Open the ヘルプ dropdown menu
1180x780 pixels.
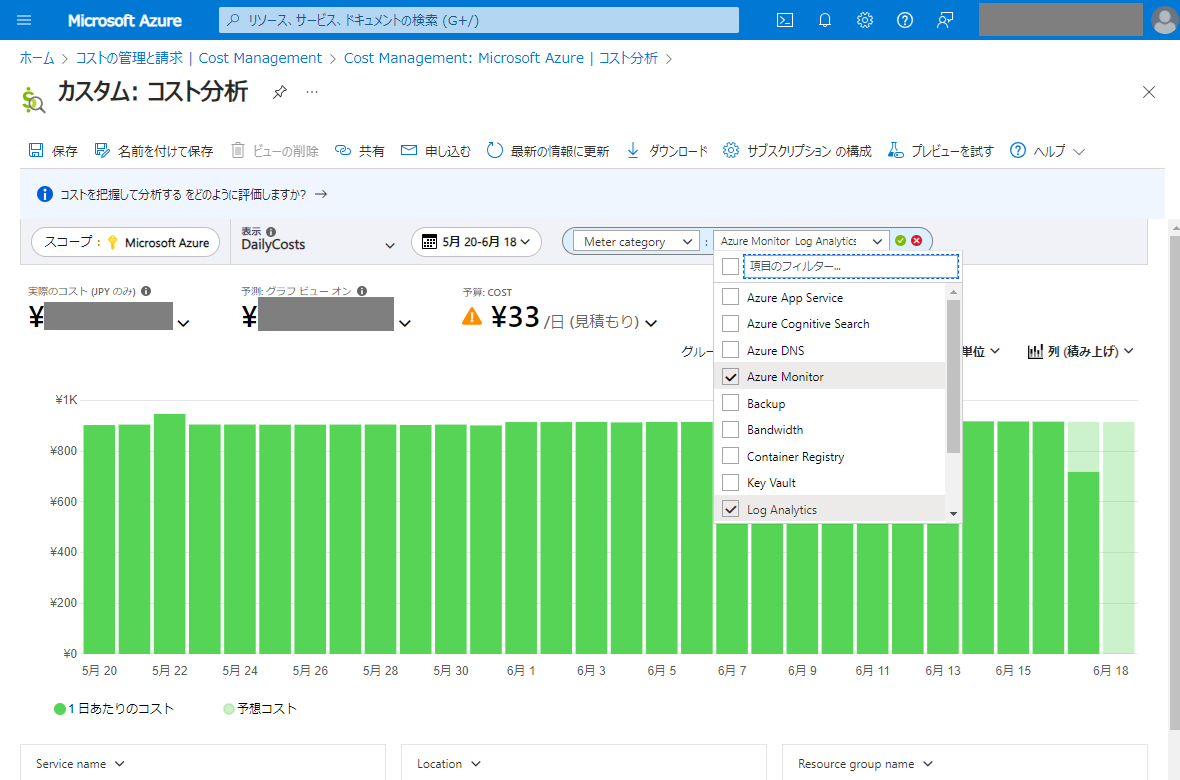click(x=1047, y=151)
